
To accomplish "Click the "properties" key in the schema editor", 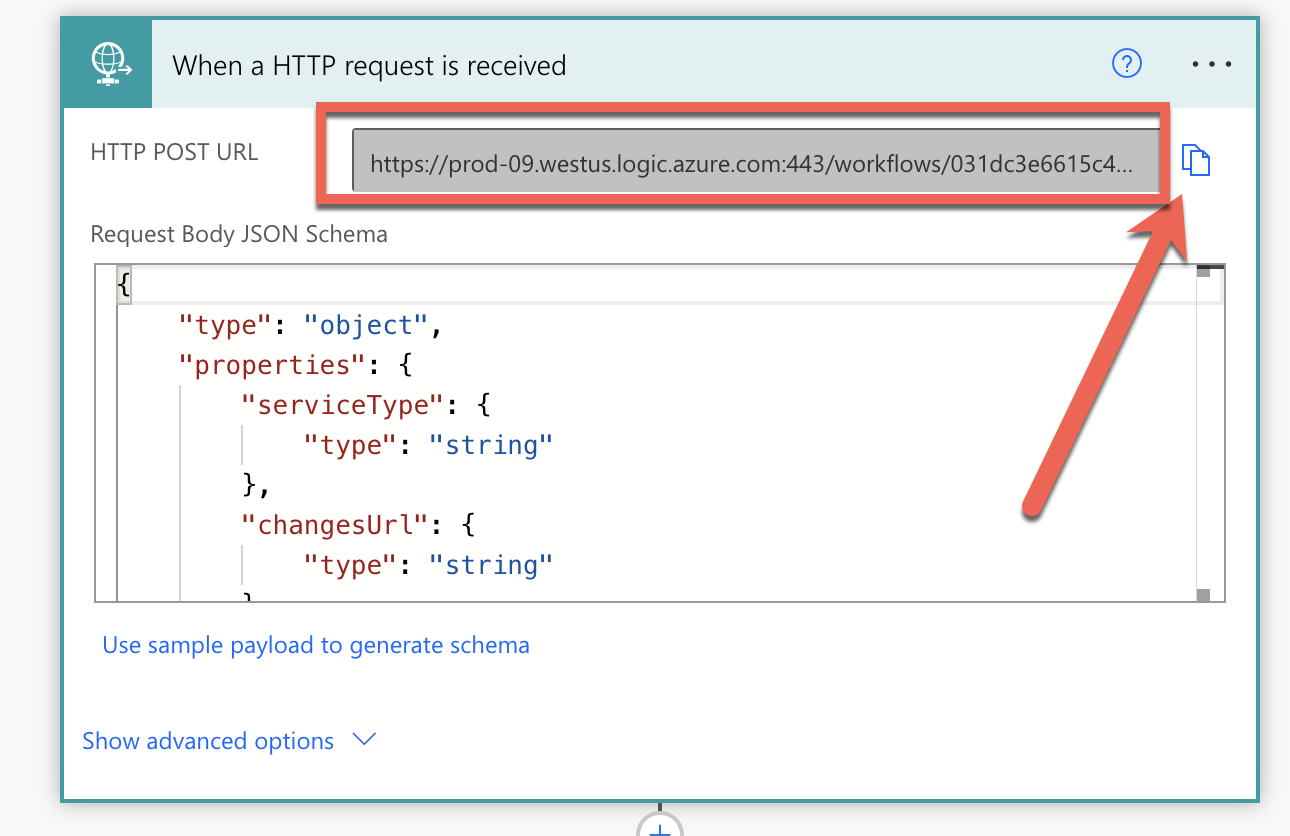I will tap(265, 365).
